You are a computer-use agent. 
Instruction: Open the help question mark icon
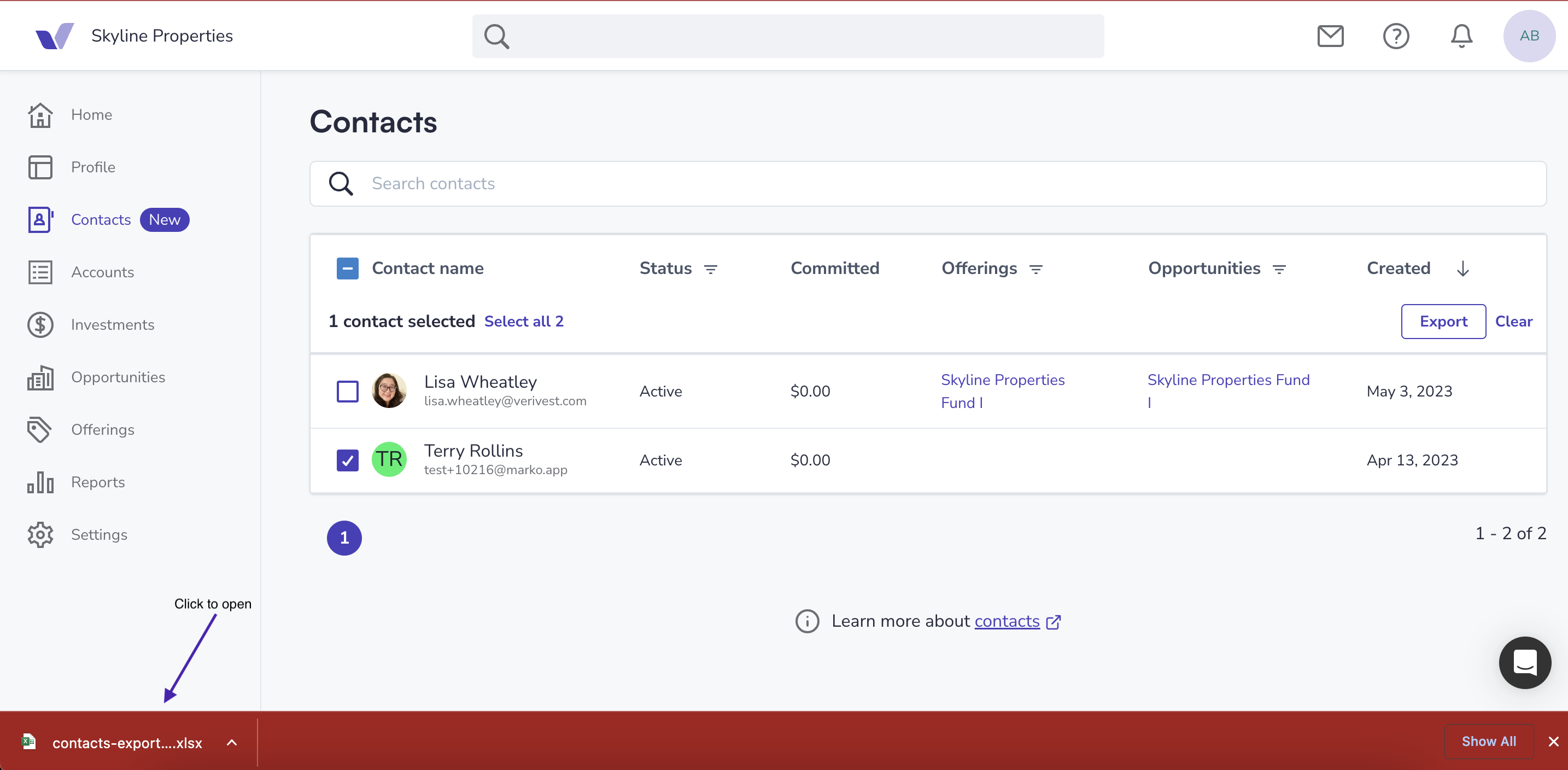1396,36
